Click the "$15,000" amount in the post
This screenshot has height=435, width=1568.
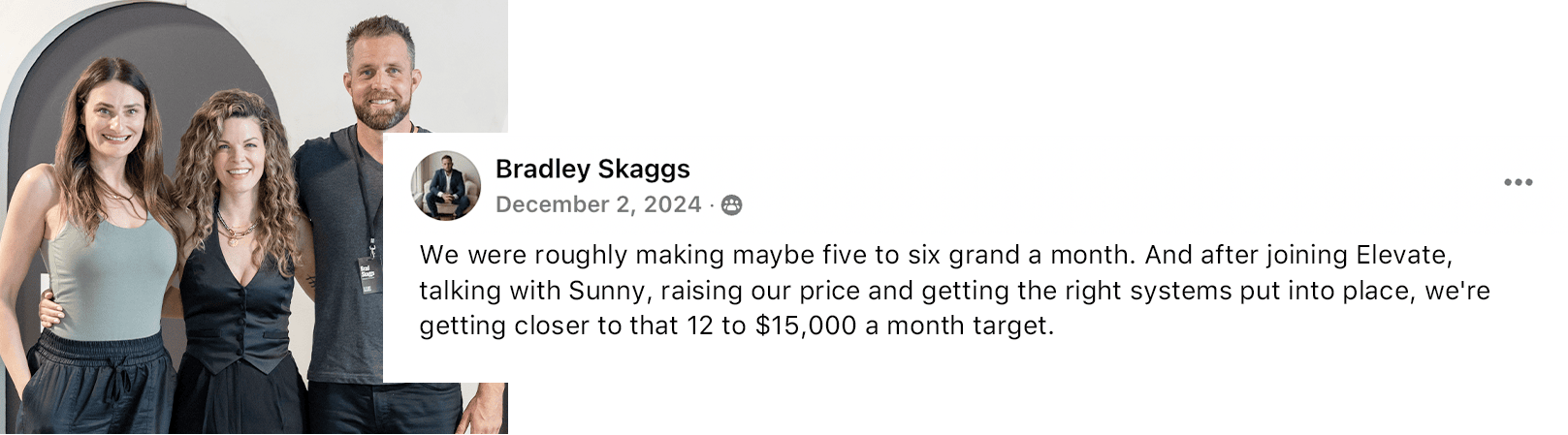tap(806, 326)
